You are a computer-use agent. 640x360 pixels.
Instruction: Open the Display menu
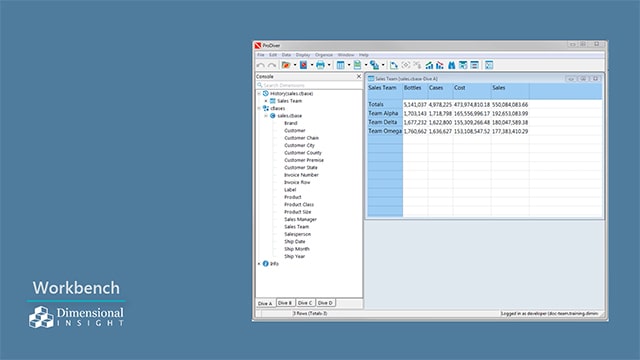click(303, 55)
